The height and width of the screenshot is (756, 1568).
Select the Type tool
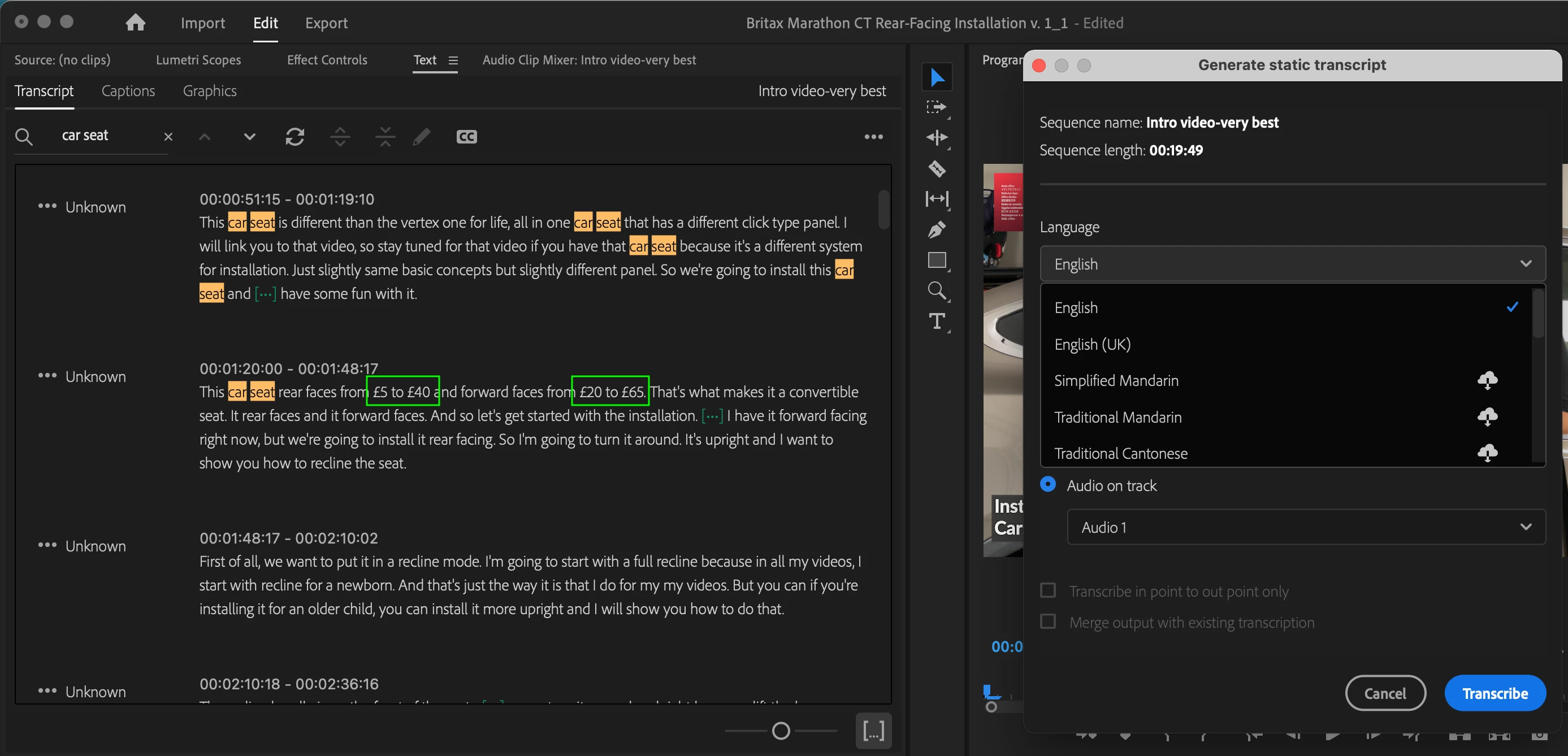click(x=937, y=321)
